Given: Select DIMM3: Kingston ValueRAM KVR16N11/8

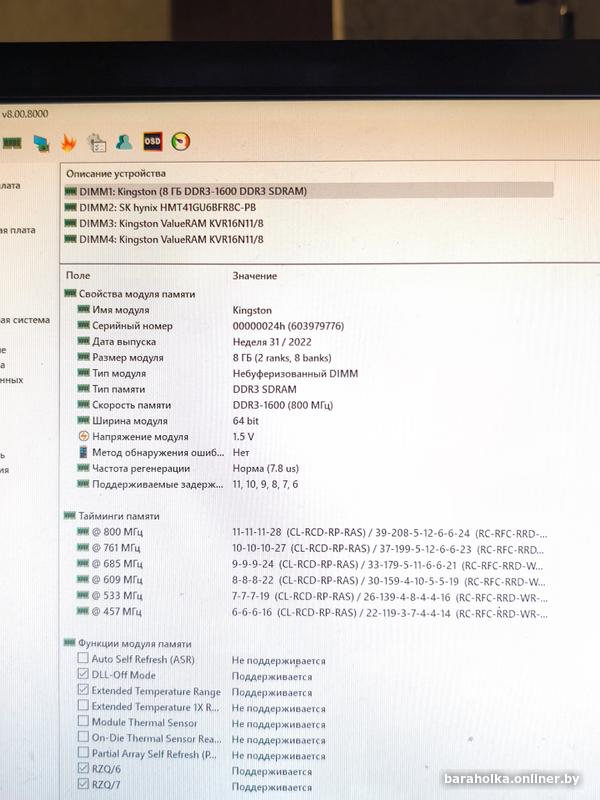Looking at the screenshot, I should [164, 223].
